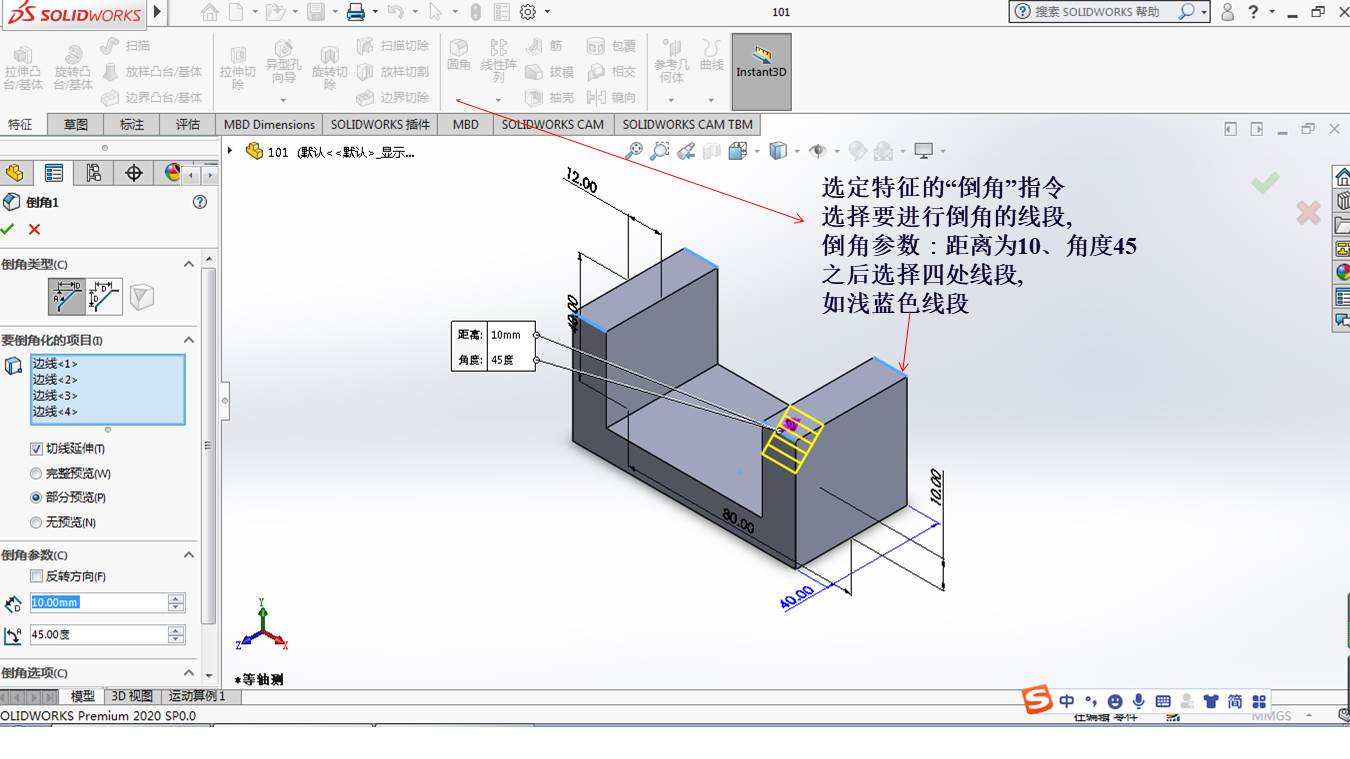This screenshot has width=1350, height=759.
Task: Click the chamfer distance 10.00mm field
Action: [98, 602]
